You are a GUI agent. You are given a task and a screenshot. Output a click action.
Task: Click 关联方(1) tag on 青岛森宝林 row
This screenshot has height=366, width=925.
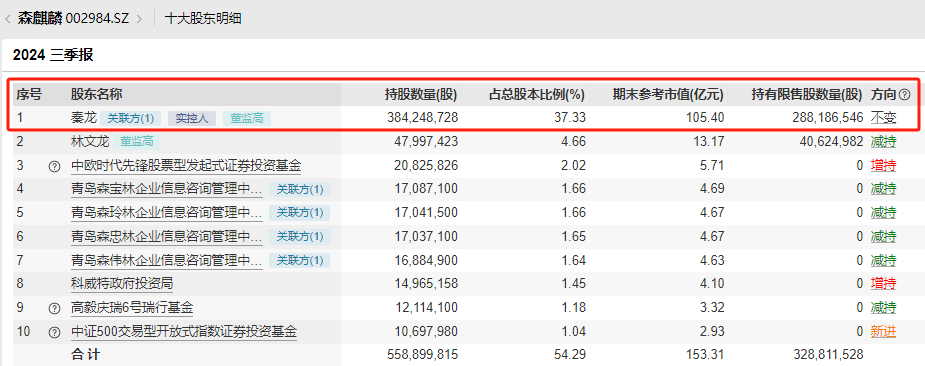tap(300, 189)
